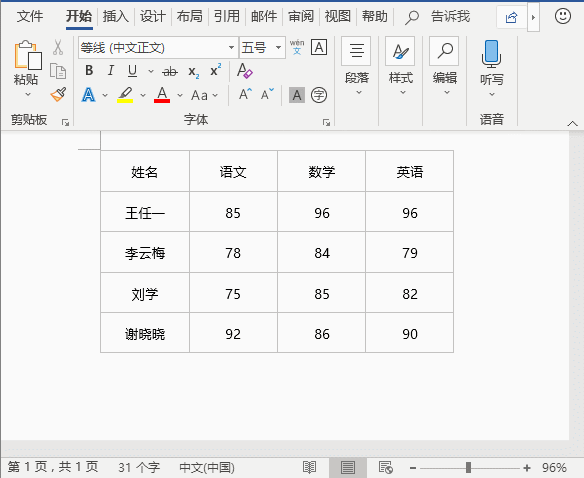Click the table cell 王任一
This screenshot has width=584, height=478.
tap(145, 213)
